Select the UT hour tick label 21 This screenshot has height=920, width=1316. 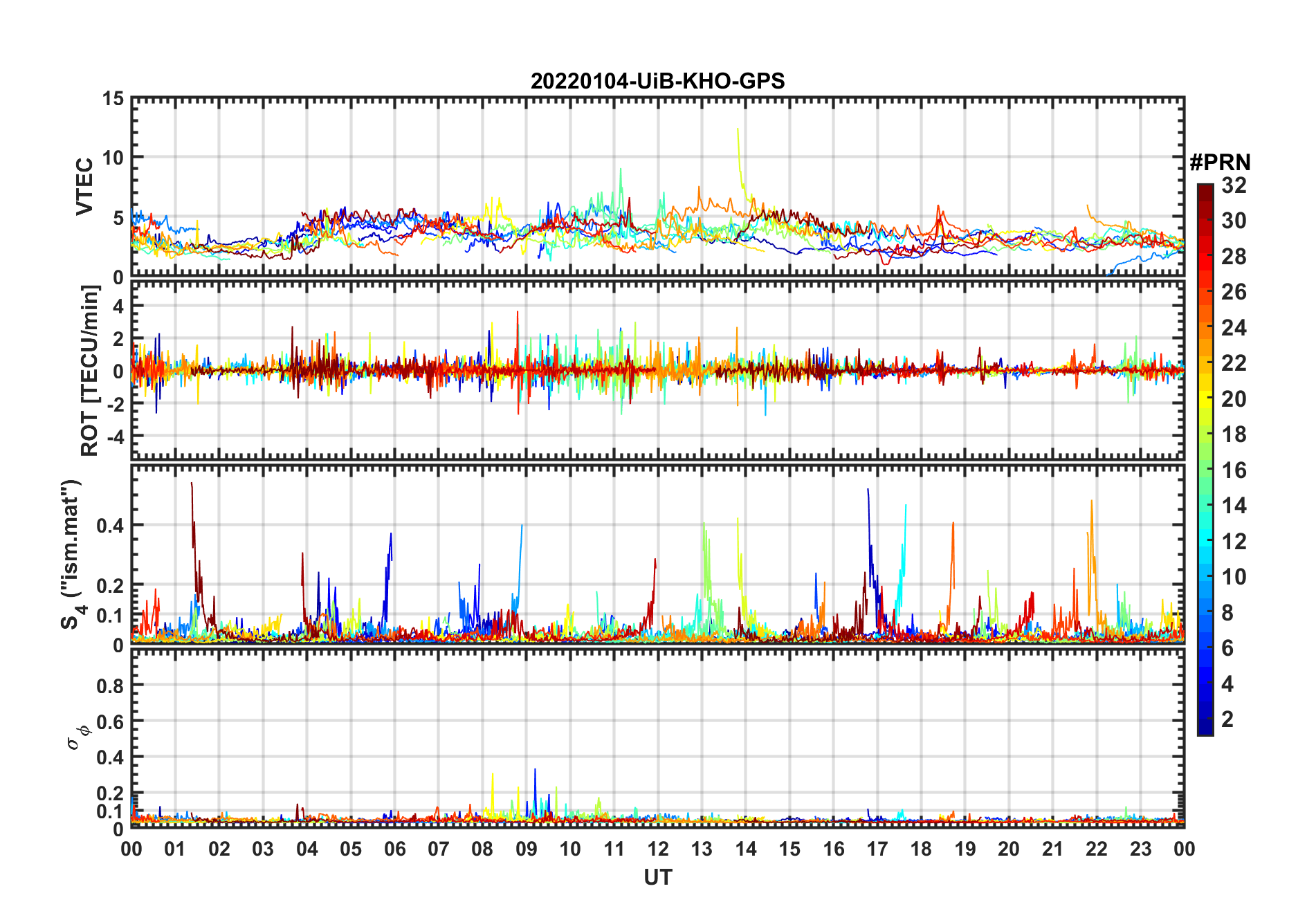(x=1052, y=849)
